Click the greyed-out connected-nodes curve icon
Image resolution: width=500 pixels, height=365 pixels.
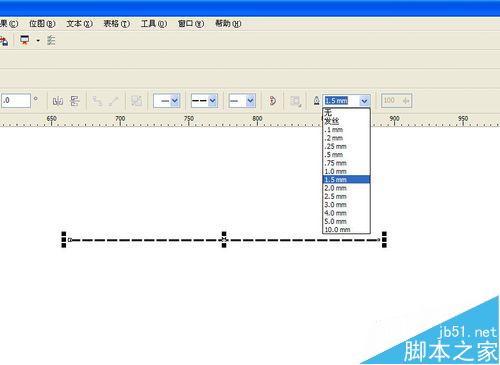click(x=97, y=101)
